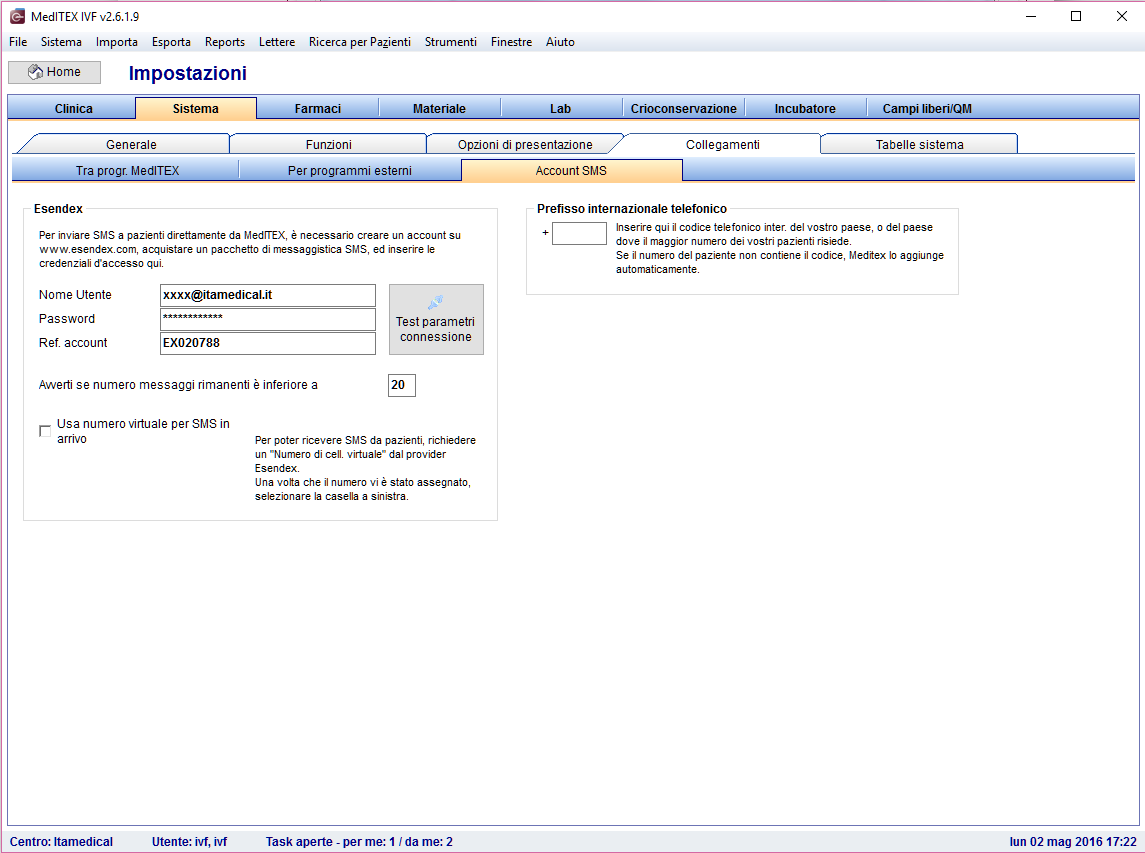
Task: Click the Esendex group label
Action: click(x=58, y=208)
